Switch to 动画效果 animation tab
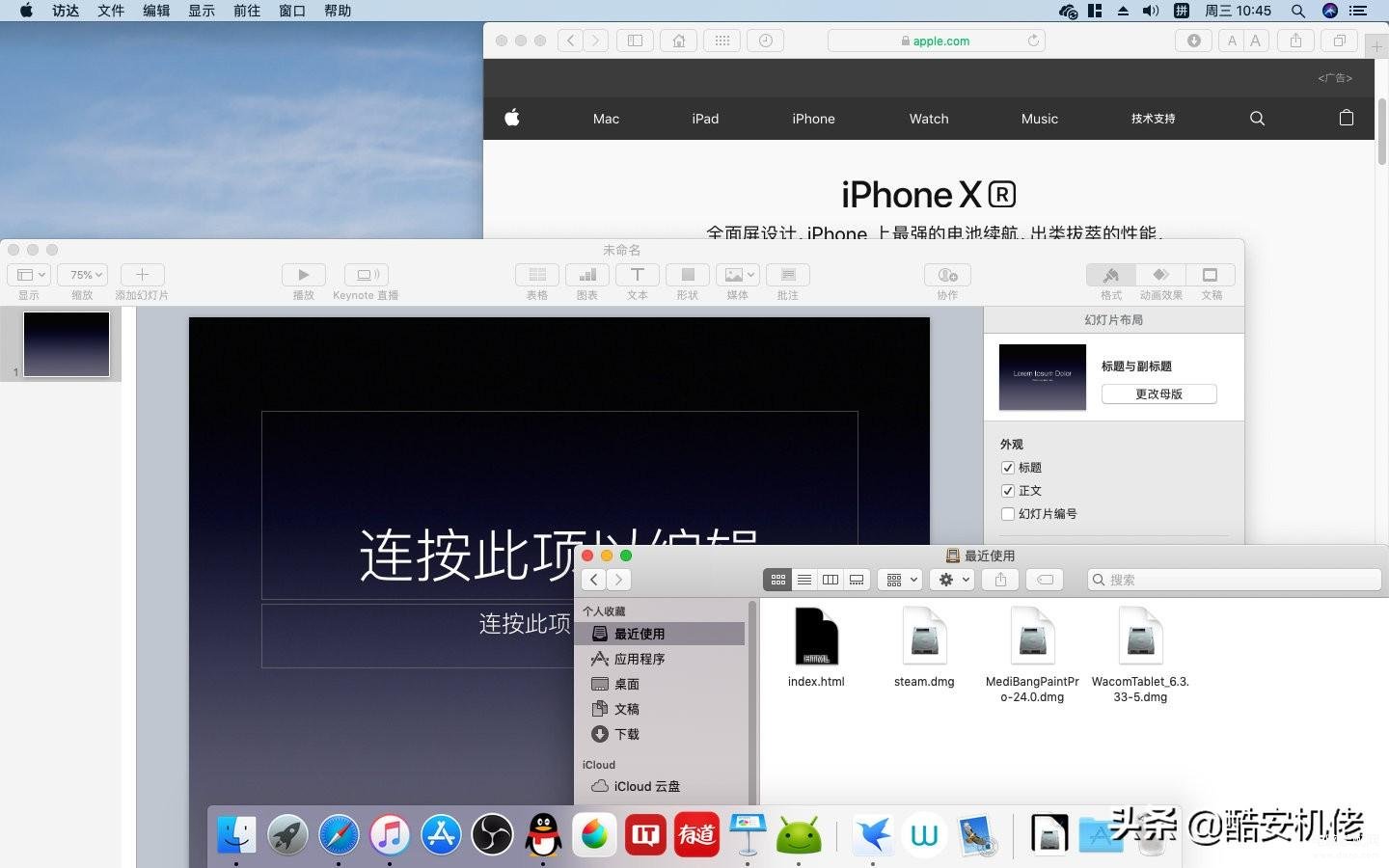The image size is (1389, 868). click(x=1161, y=276)
